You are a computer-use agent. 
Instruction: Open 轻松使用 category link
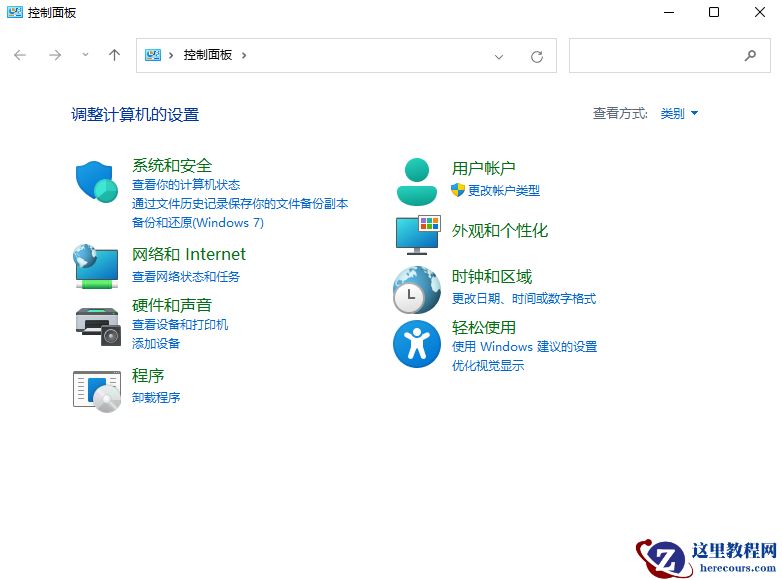click(x=484, y=328)
